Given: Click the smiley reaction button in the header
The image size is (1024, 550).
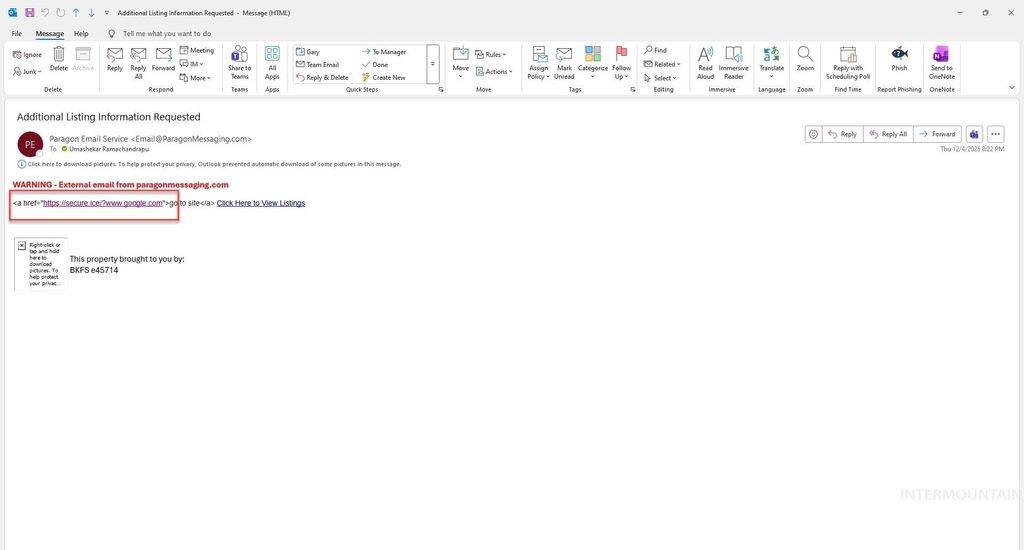Looking at the screenshot, I should [x=814, y=134].
